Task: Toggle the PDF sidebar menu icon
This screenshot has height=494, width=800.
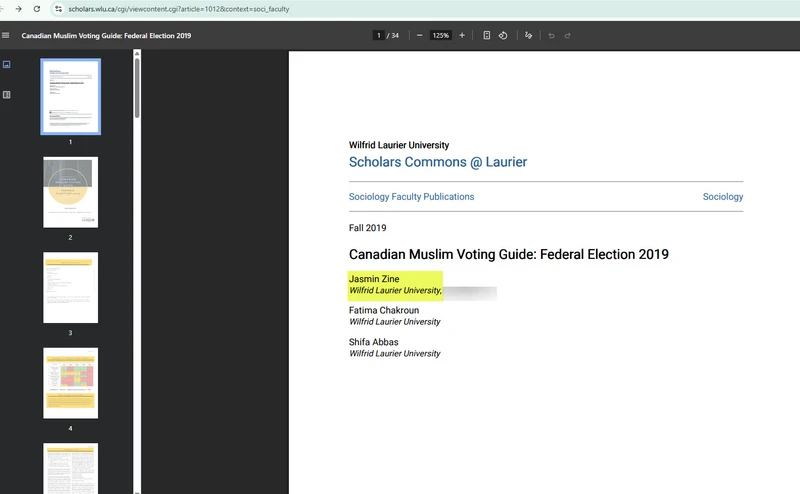Action: tap(6, 35)
